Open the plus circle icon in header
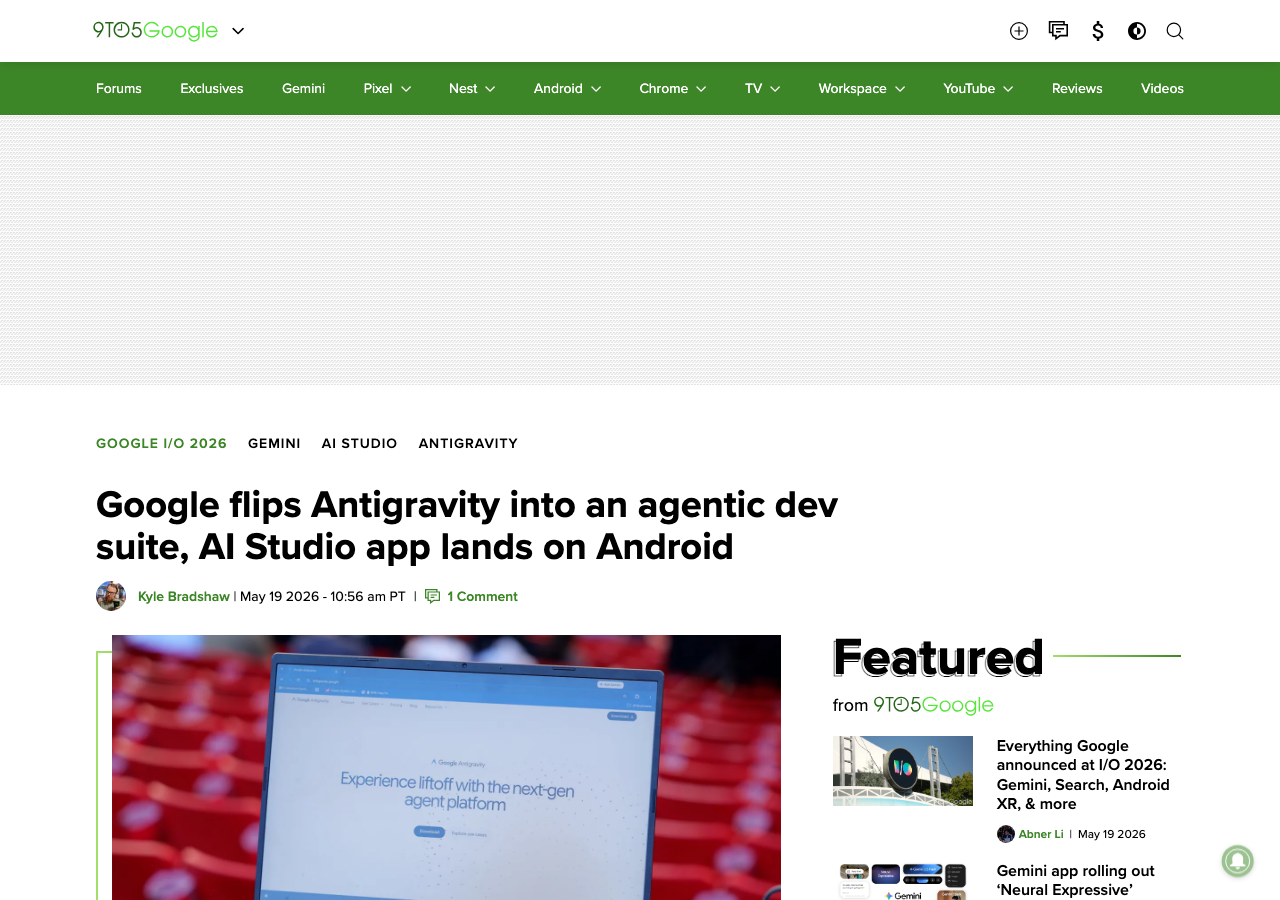 coord(1019,31)
